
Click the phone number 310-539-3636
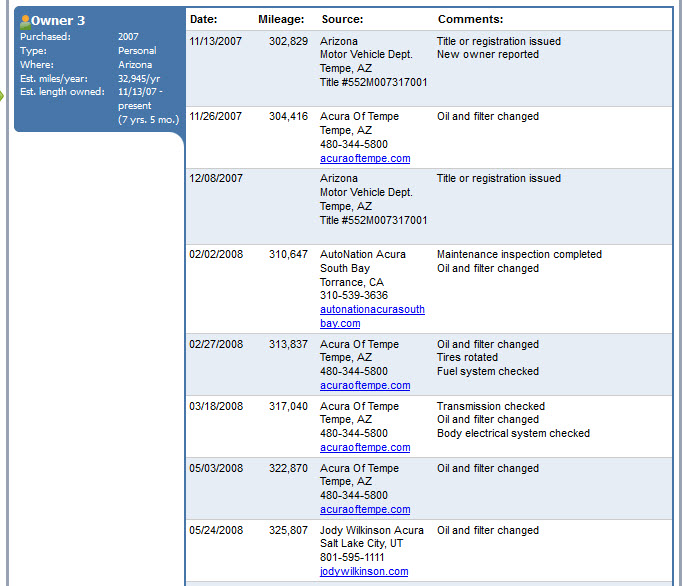(x=354, y=296)
